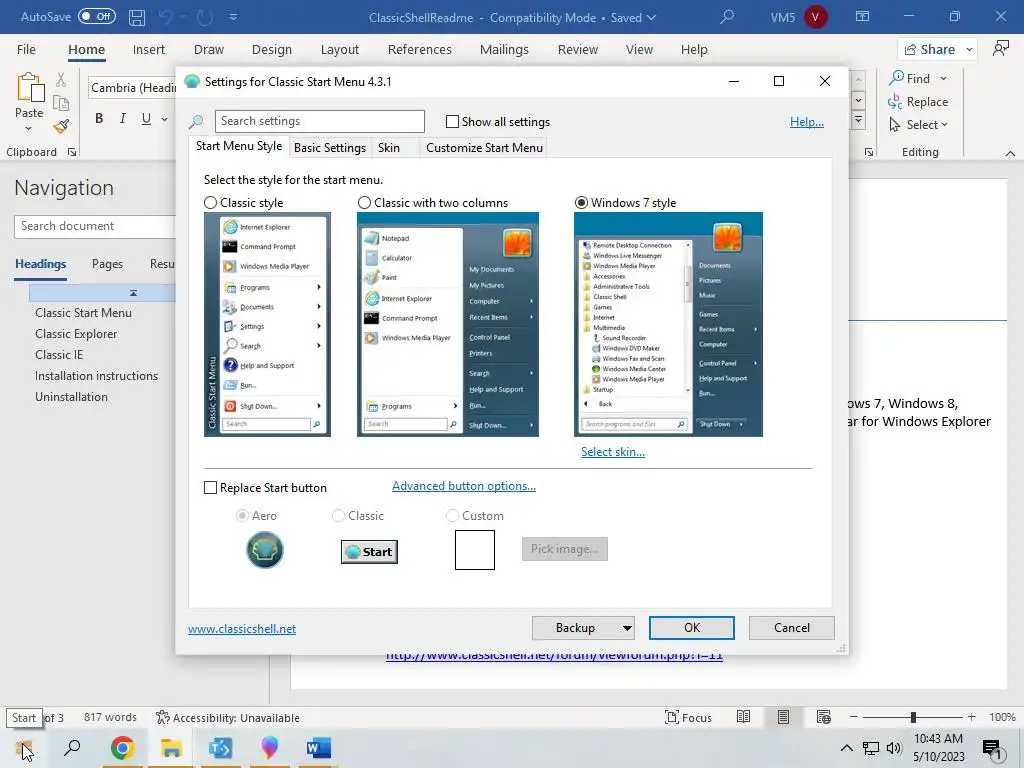
Task: Collapse the Word ribbon with chevron
Action: pos(1010,153)
